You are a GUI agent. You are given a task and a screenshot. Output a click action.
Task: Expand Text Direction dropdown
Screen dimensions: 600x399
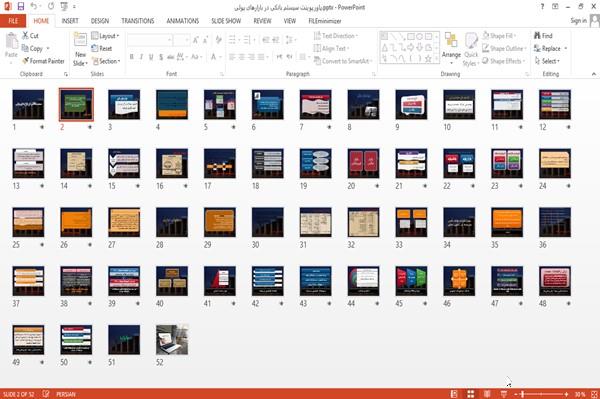pyautogui.click(x=336, y=36)
